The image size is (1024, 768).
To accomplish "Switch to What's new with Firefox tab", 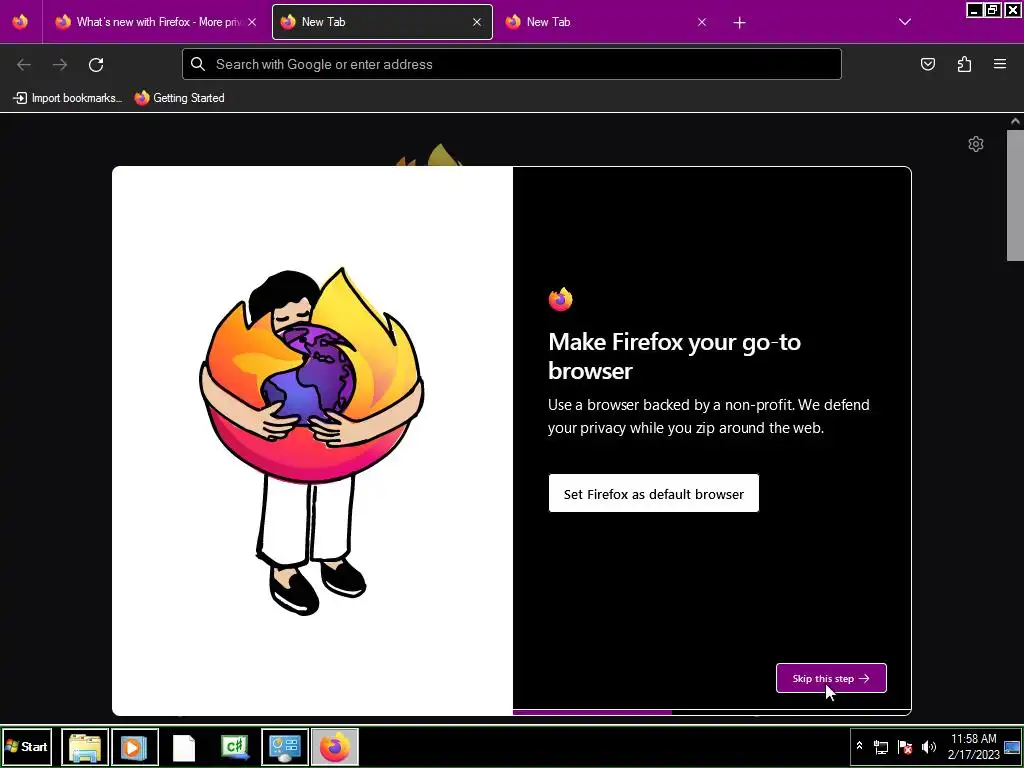I will 157,22.
